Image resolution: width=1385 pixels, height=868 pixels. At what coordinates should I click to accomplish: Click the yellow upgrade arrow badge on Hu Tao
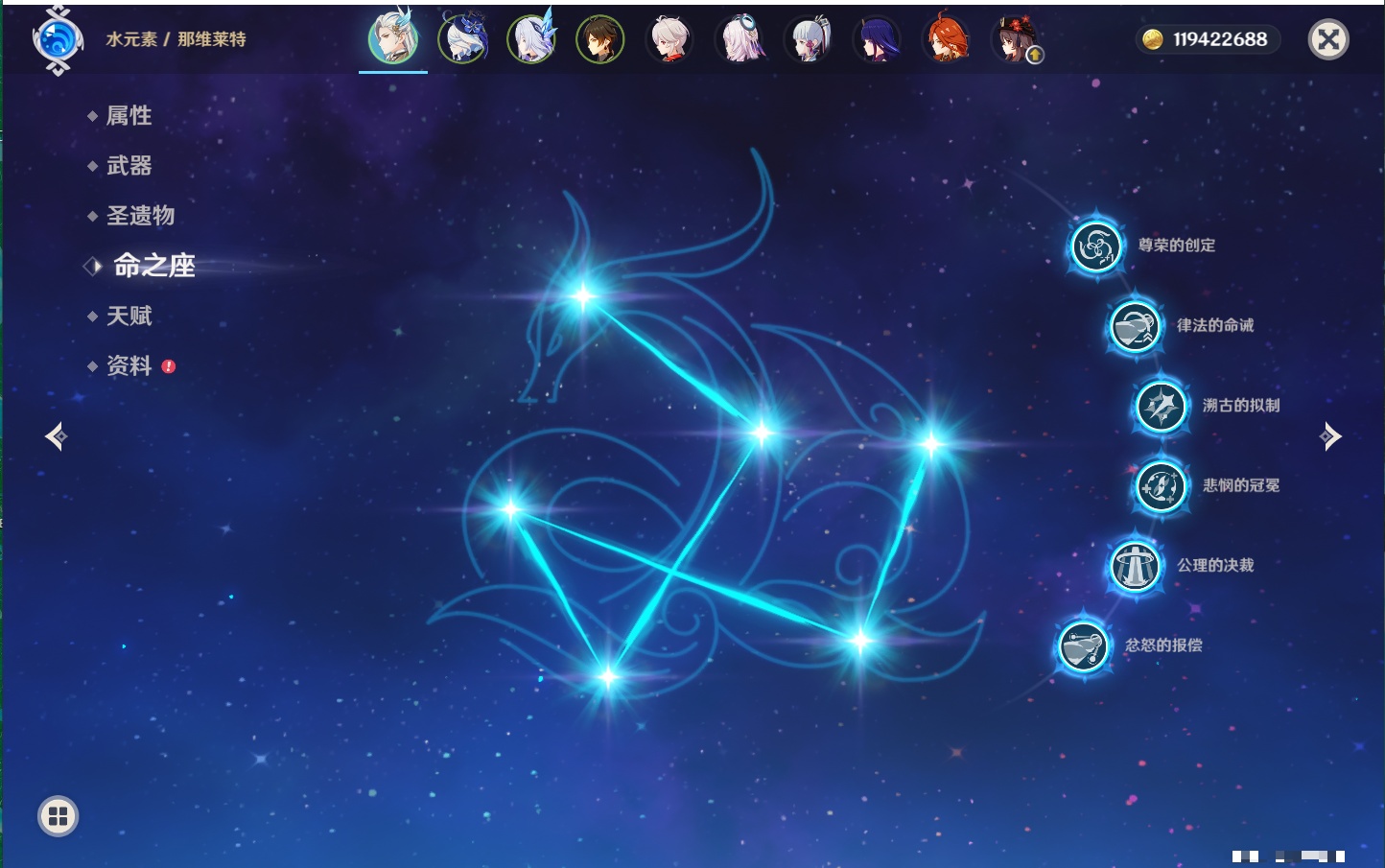pos(1035,56)
